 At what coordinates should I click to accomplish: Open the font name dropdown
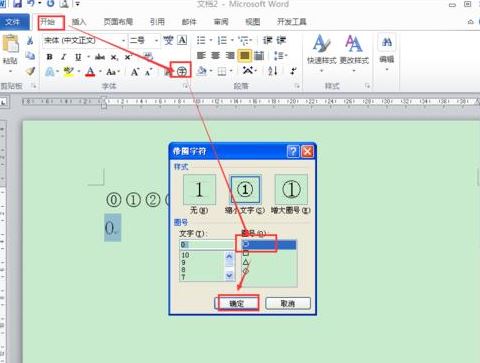[x=123, y=41]
